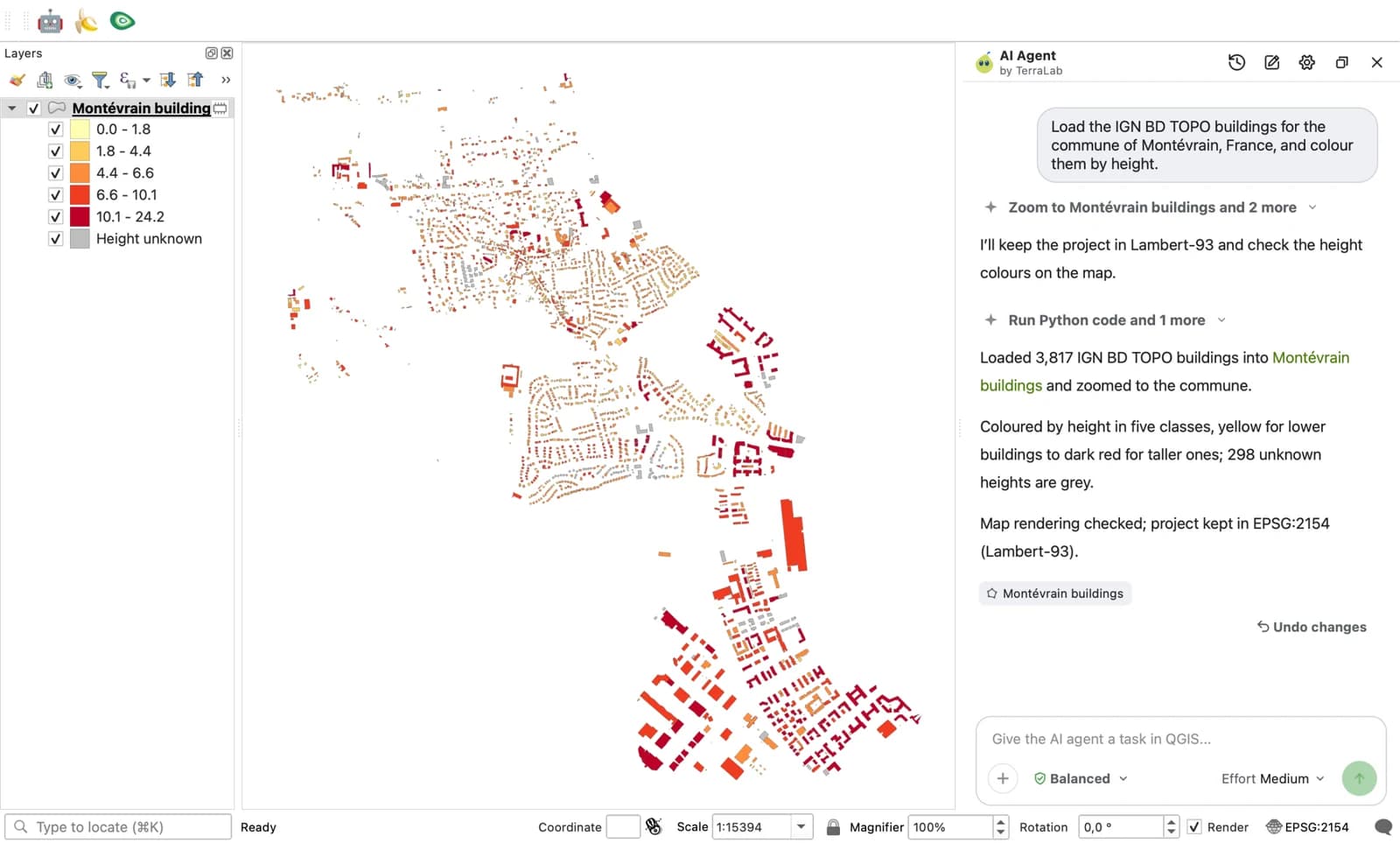Open the Effort Medium dropdown
1400x843 pixels.
(x=1273, y=778)
